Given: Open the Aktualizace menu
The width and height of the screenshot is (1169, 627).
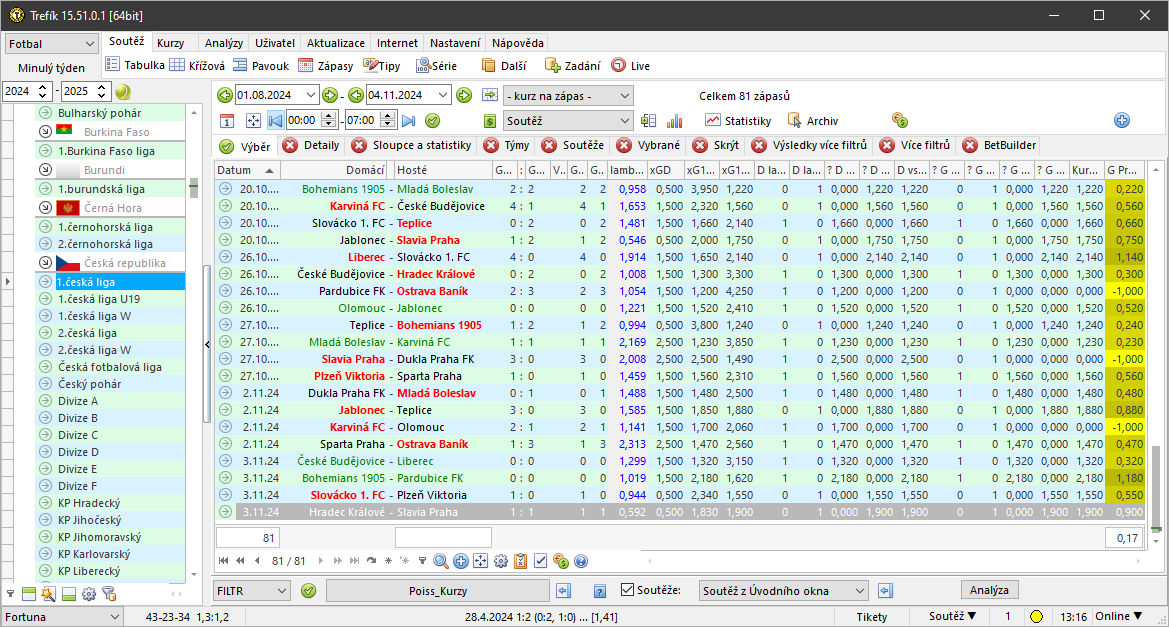Looking at the screenshot, I should pyautogui.click(x=335, y=43).
